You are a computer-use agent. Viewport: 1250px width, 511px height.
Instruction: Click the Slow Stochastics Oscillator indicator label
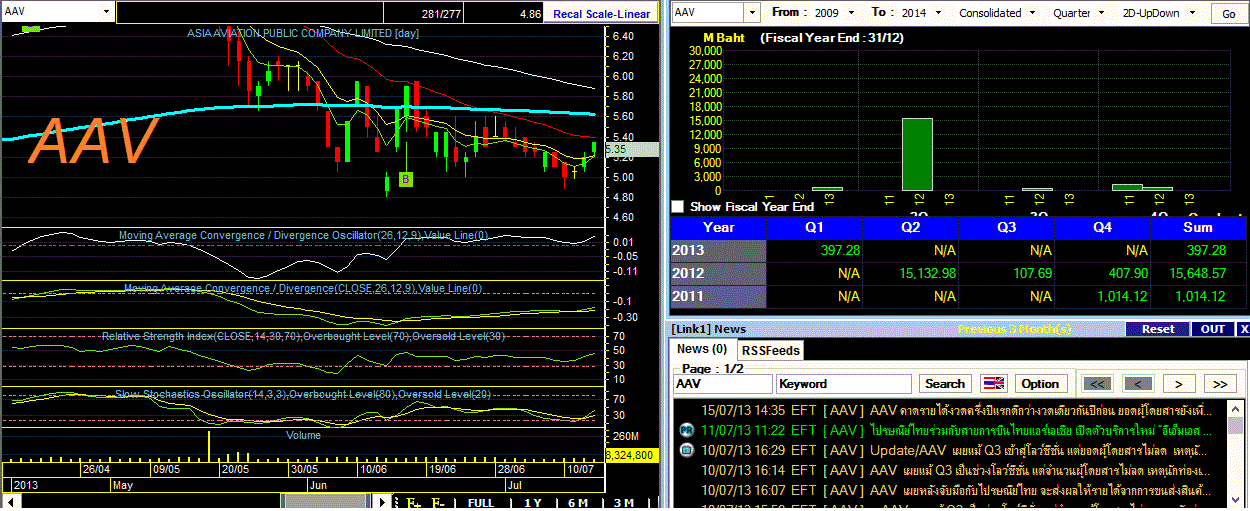pyautogui.click(x=303, y=395)
